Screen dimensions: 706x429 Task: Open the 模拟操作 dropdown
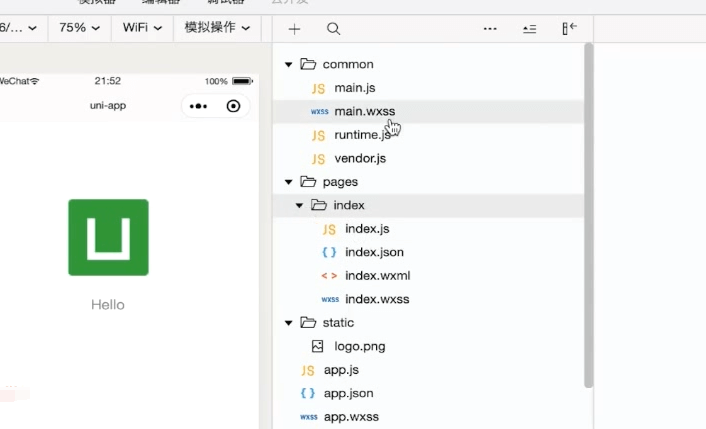tap(217, 28)
